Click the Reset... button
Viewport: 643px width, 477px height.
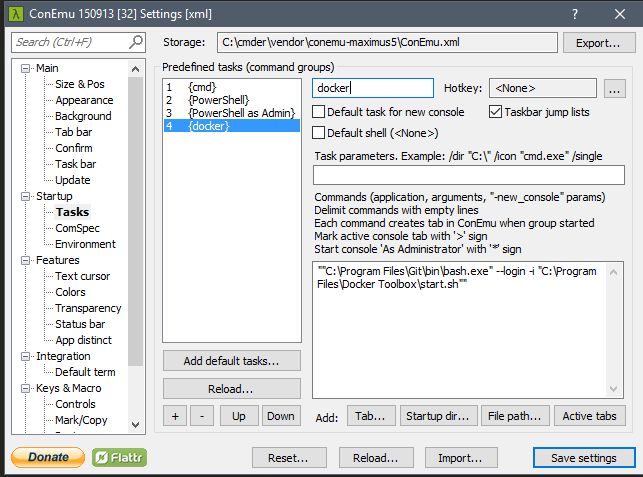pos(289,457)
